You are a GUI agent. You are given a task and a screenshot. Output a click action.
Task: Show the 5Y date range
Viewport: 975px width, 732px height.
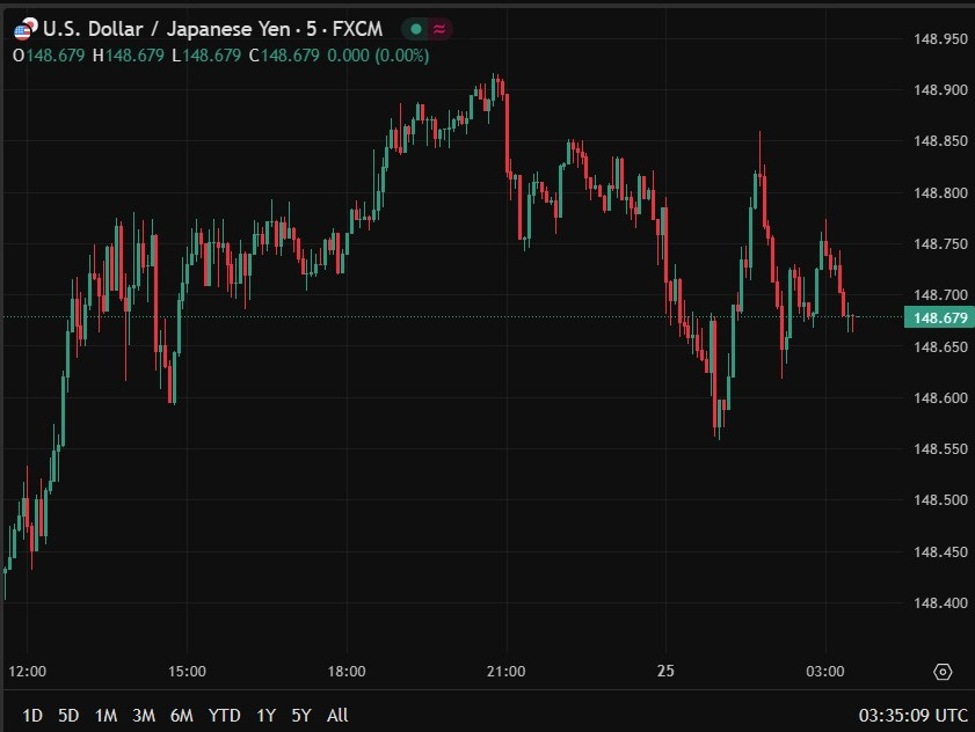point(301,715)
